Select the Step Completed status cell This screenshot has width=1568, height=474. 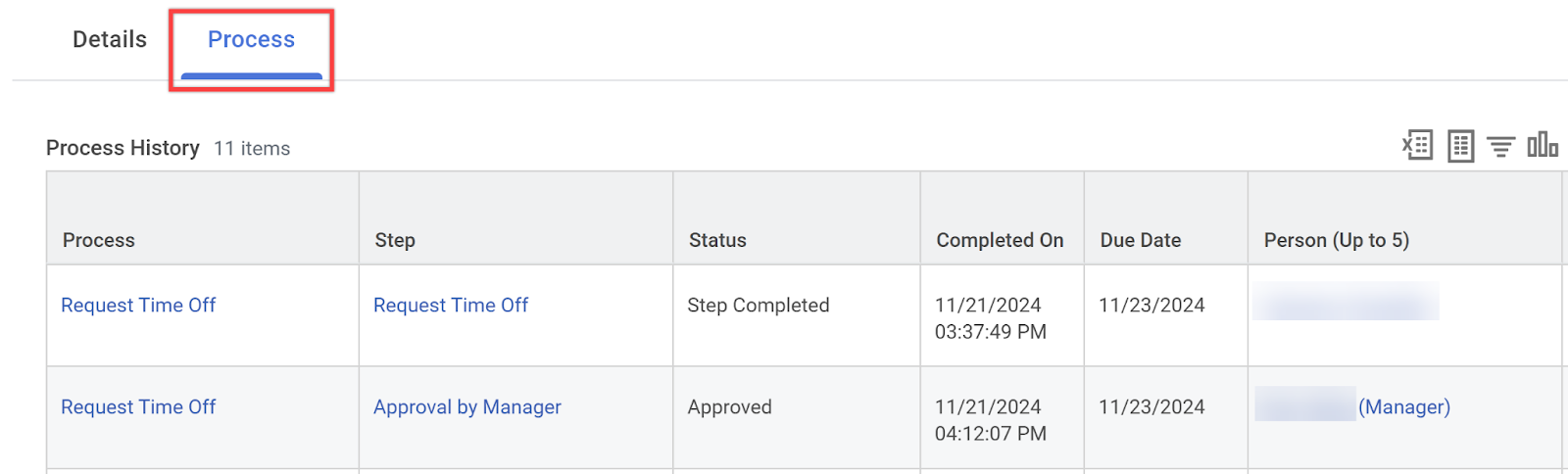759,306
